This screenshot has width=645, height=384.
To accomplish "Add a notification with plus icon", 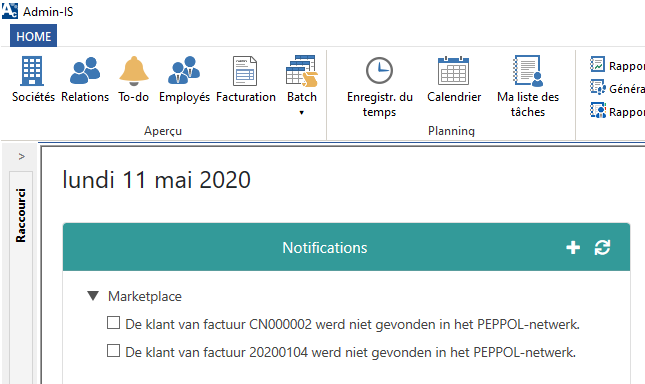I will (573, 248).
